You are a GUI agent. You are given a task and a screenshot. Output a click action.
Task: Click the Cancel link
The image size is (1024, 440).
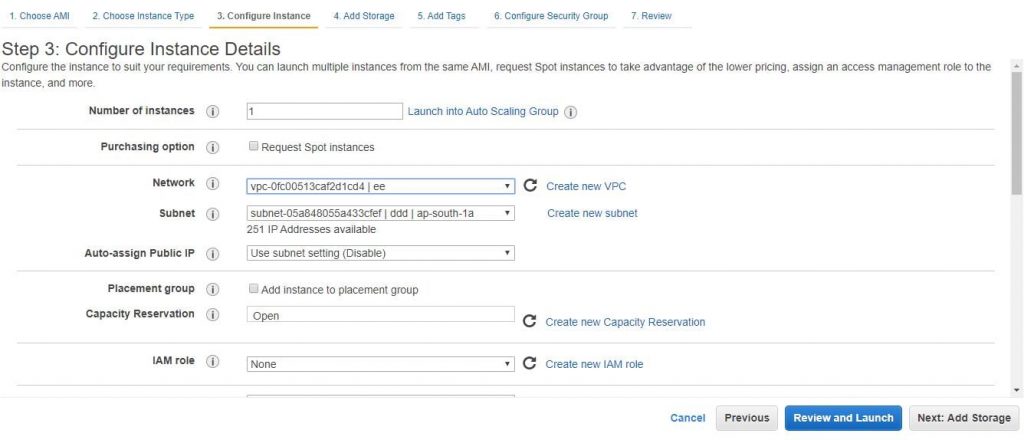[688, 418]
